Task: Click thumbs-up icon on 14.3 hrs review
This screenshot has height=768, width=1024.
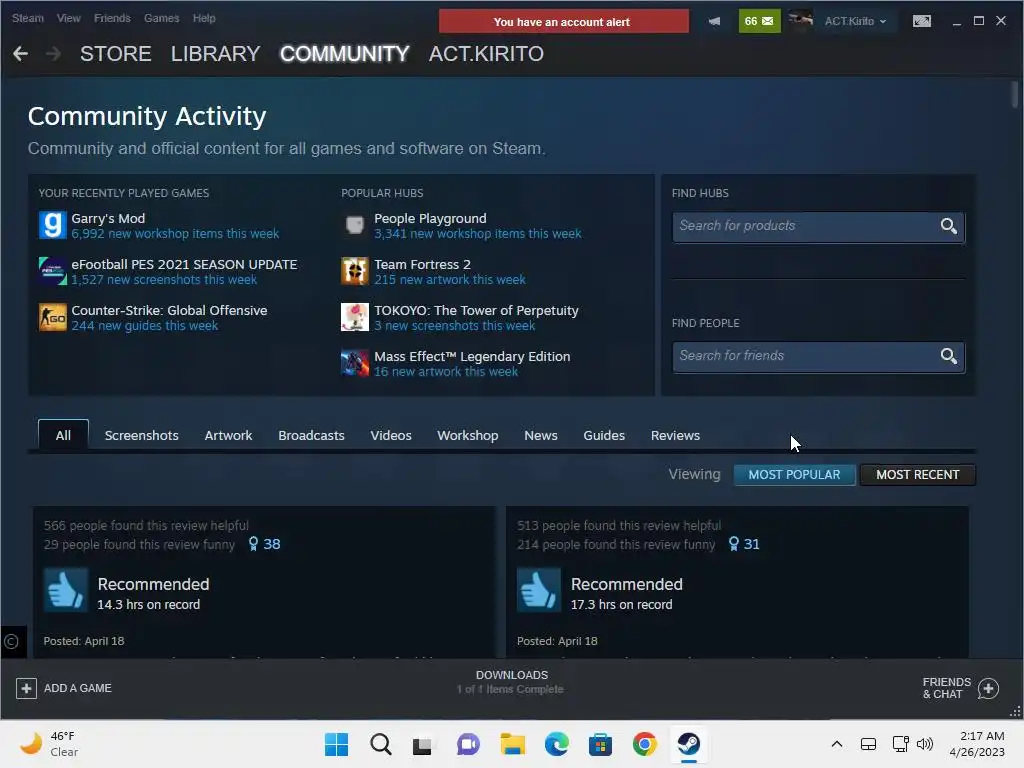Action: pos(65,590)
